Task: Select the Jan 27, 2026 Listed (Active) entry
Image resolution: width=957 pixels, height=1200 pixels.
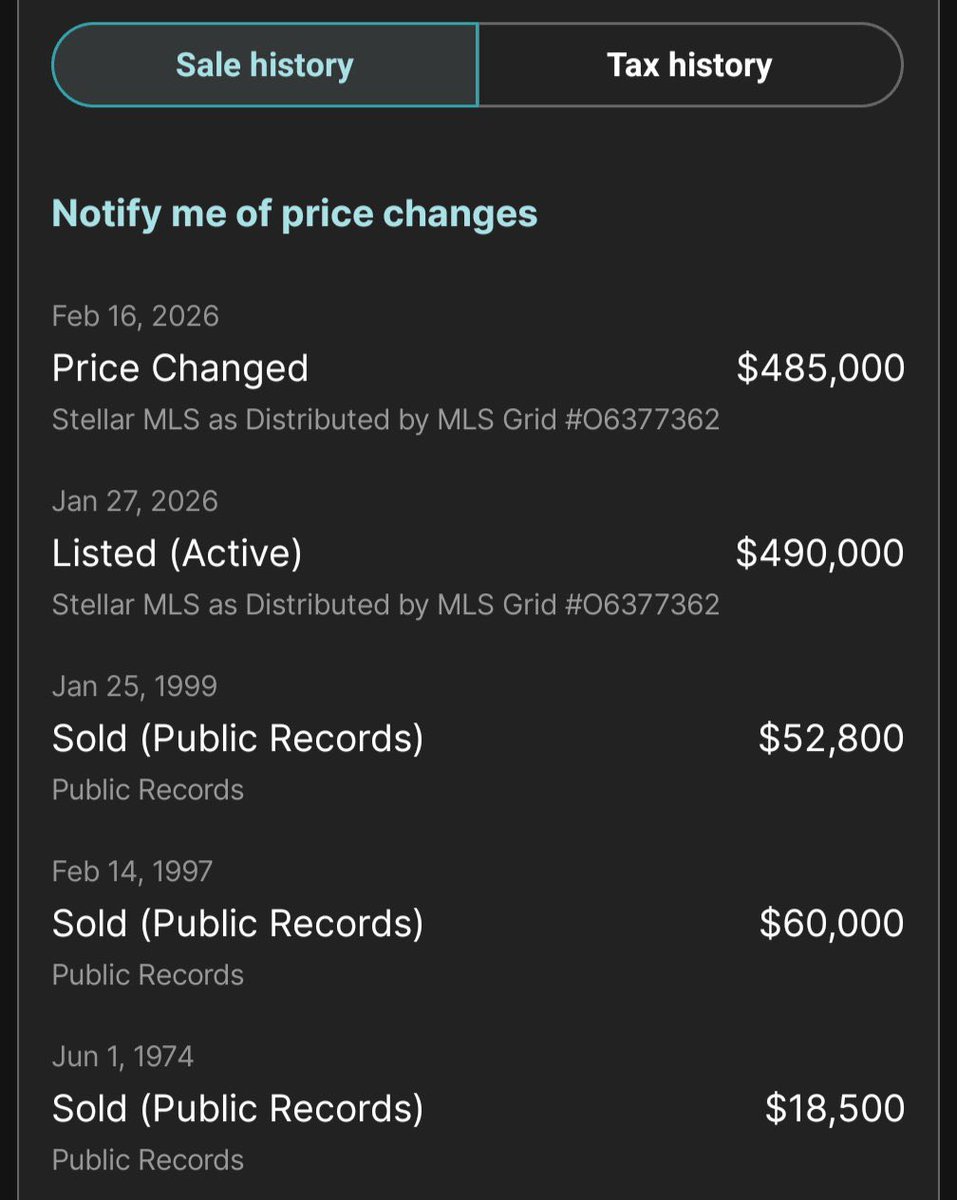Action: [x=478, y=553]
